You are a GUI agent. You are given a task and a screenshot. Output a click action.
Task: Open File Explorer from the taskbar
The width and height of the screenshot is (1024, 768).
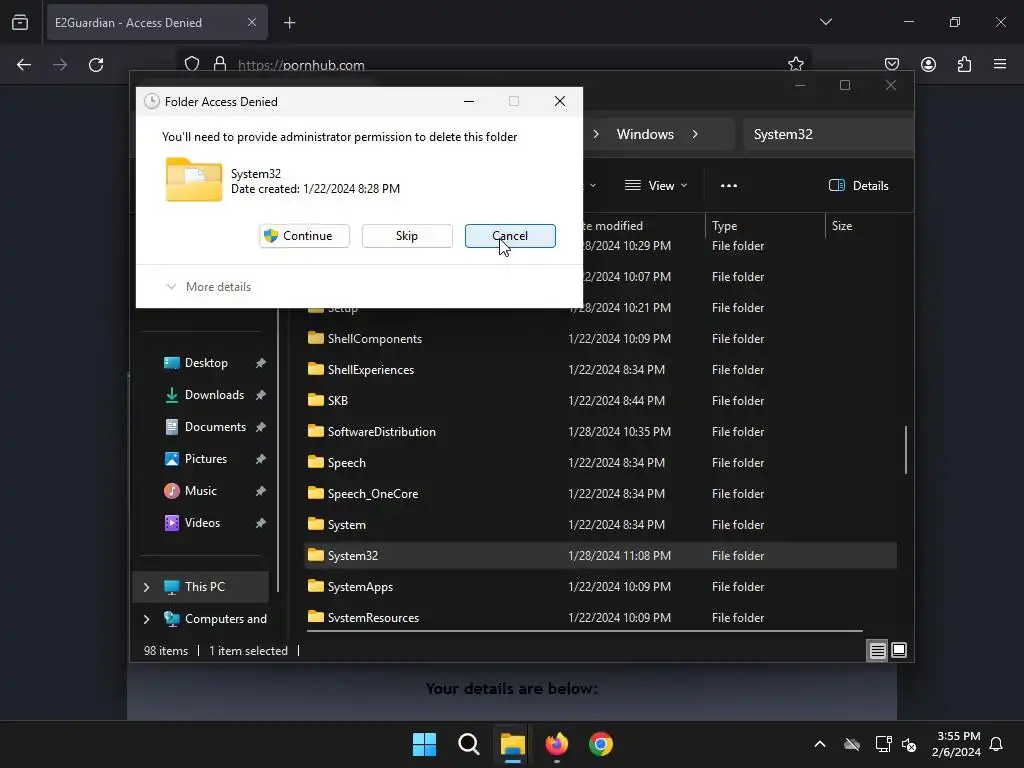tap(513, 744)
